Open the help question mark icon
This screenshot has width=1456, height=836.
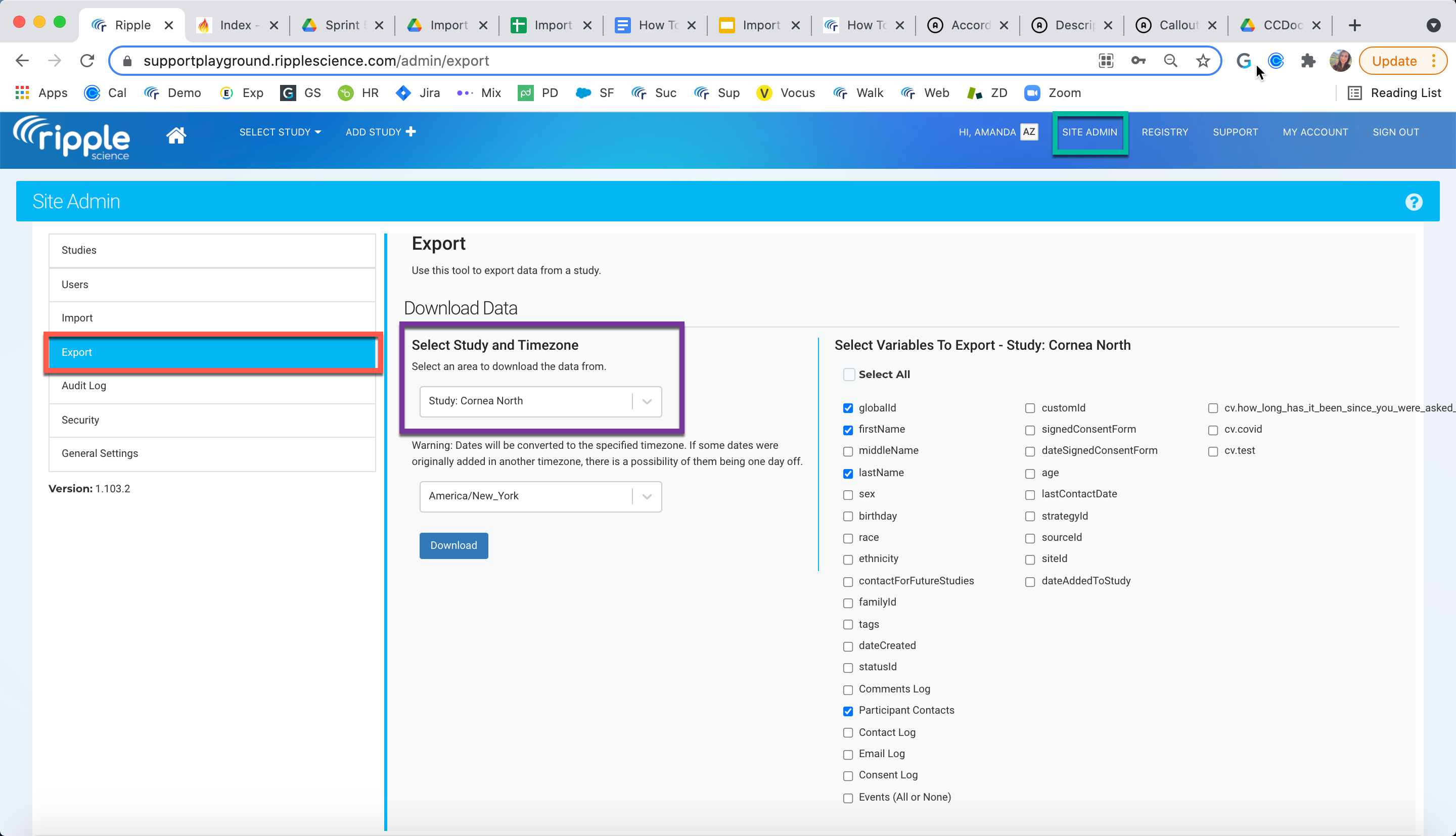point(1414,202)
